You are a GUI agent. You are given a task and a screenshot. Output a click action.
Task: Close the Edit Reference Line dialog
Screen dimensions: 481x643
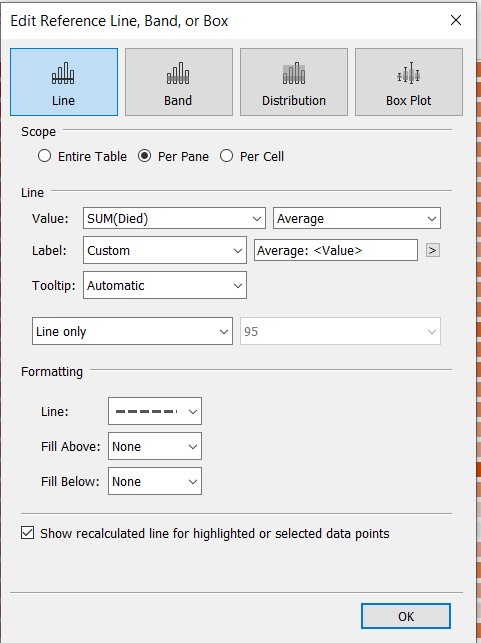click(x=456, y=20)
